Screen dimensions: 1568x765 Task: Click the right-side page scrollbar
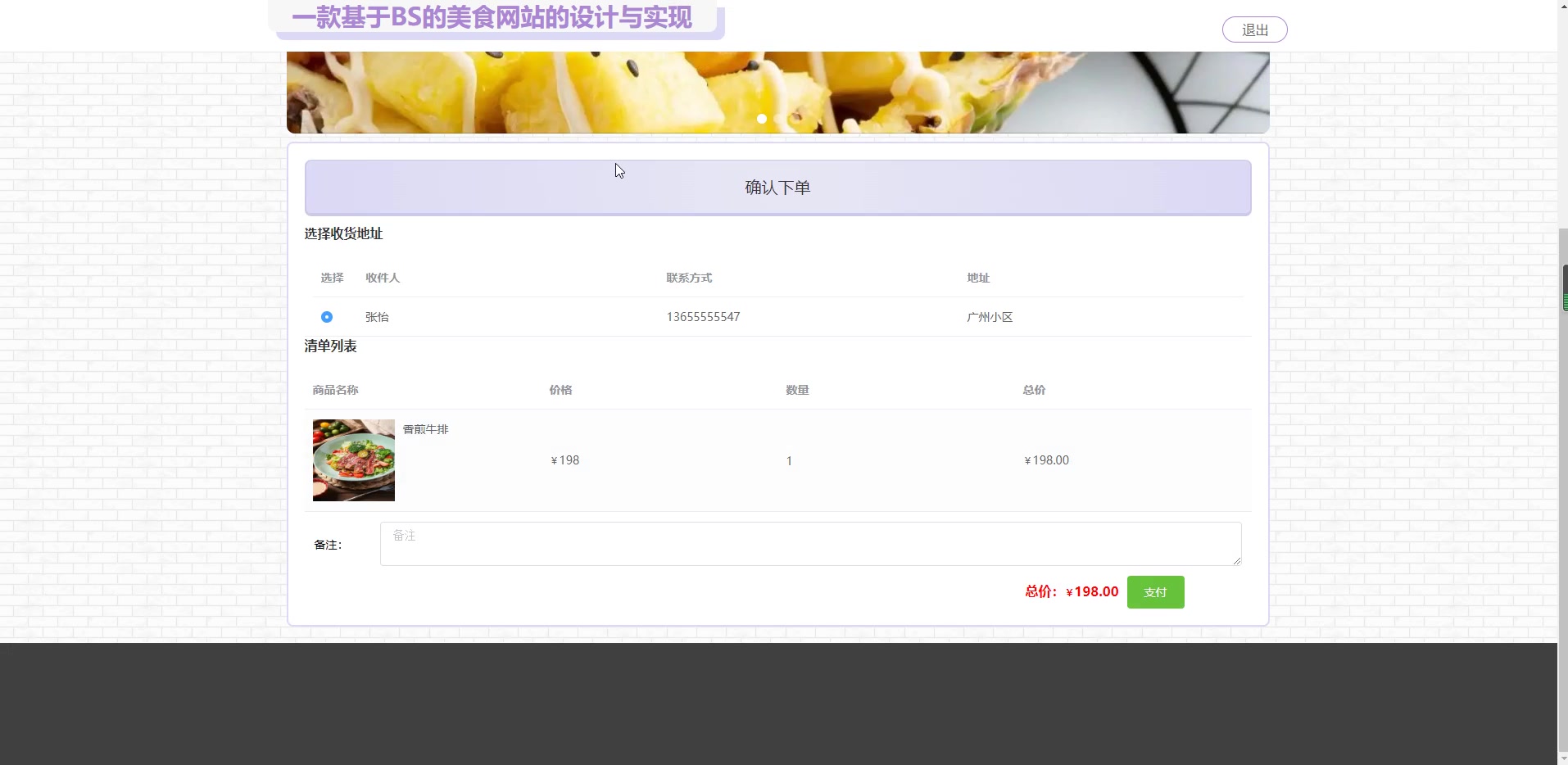[1561, 287]
